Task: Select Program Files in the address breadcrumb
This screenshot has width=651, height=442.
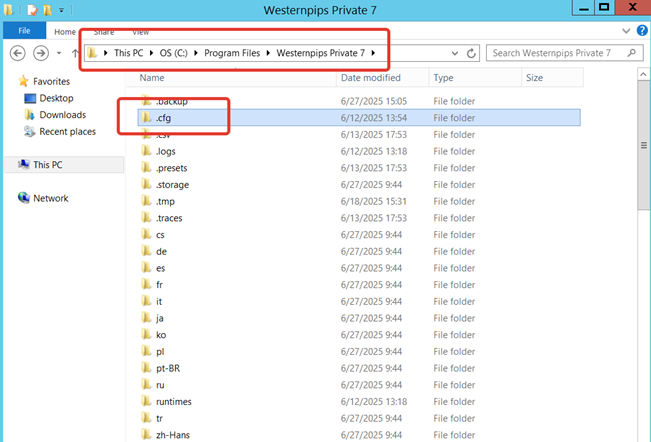Action: tap(232, 53)
